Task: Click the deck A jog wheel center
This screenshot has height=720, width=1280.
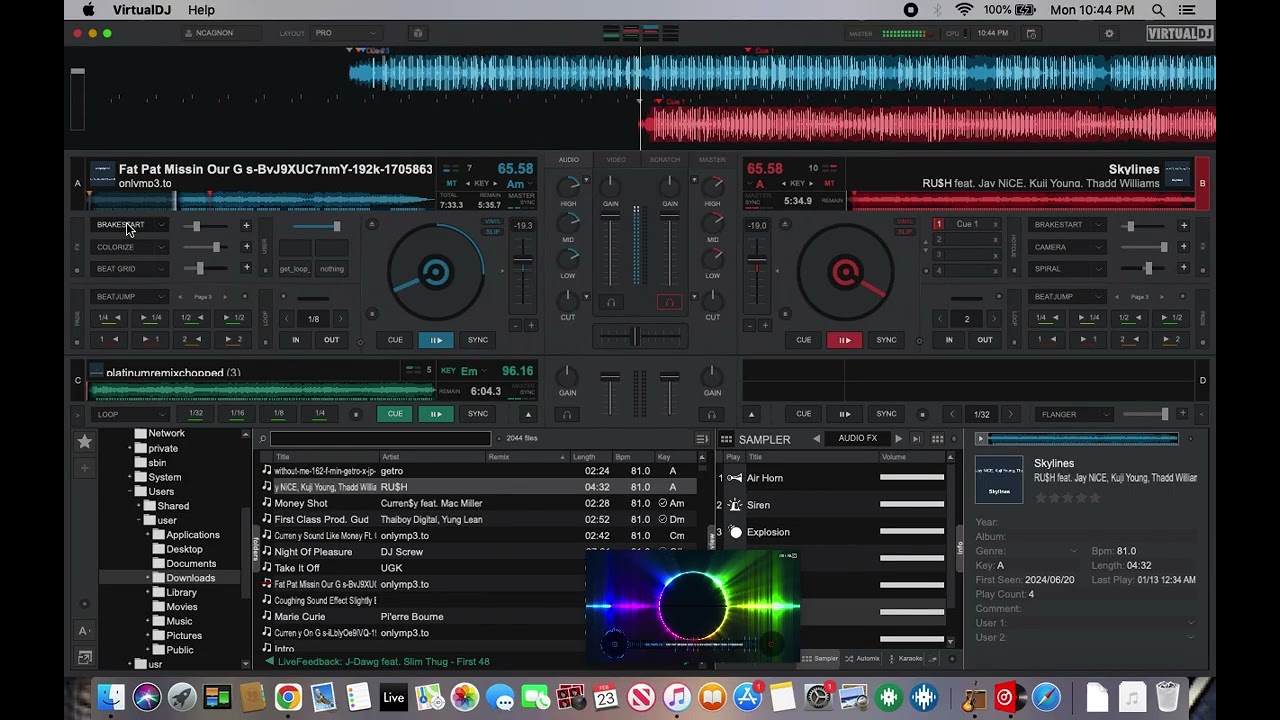Action: click(x=435, y=271)
